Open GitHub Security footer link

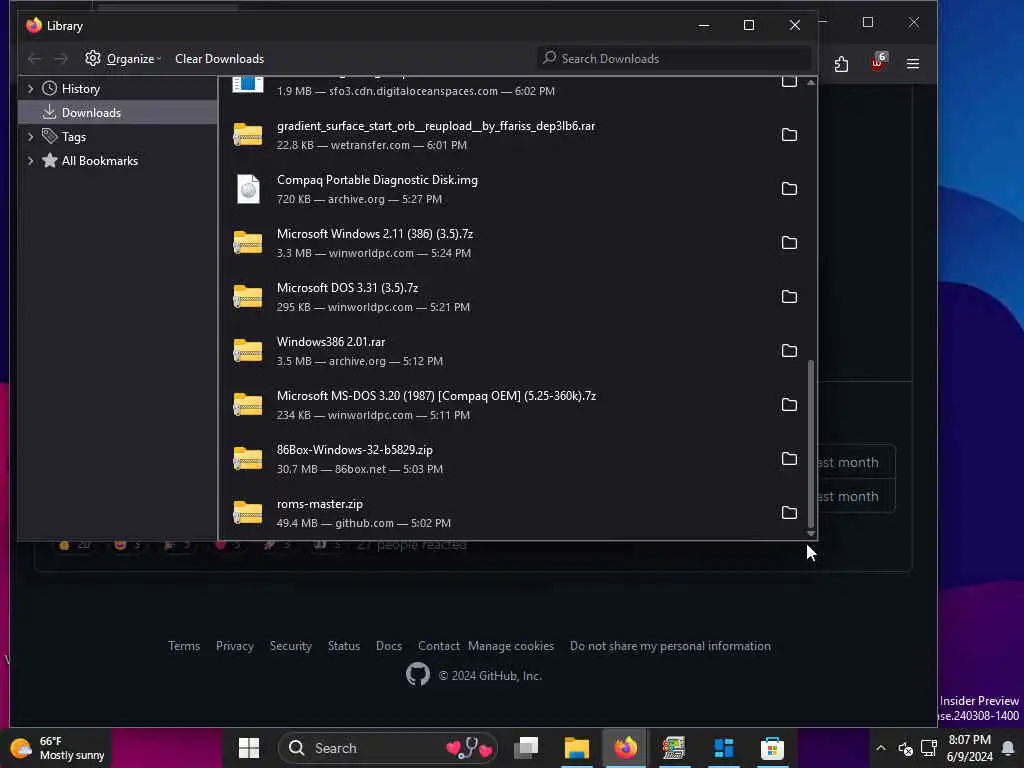[291, 646]
